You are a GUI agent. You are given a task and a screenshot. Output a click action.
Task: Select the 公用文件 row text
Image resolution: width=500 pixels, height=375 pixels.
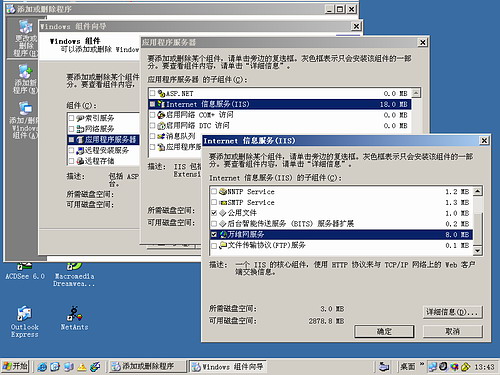tap(242, 213)
